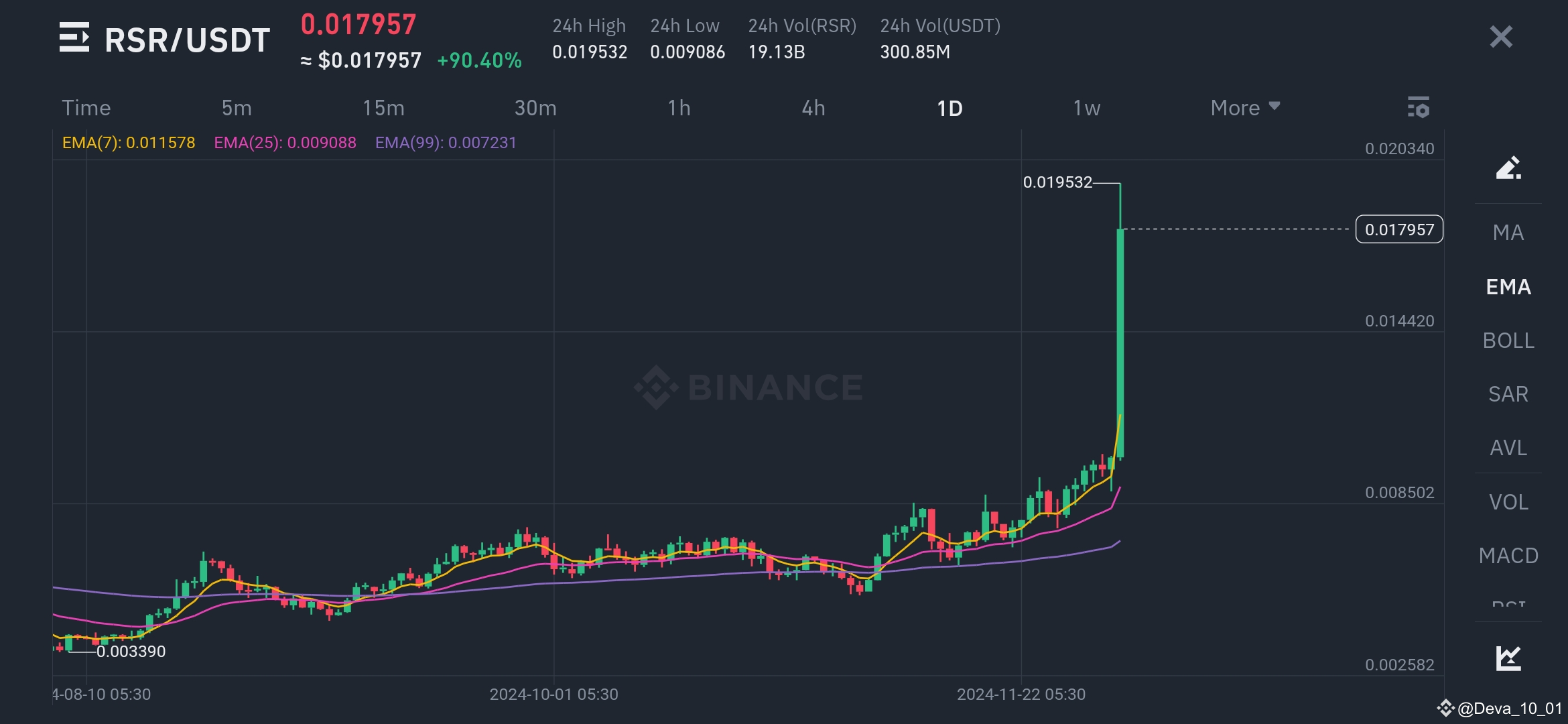Select the 5m interval
Screen dimensions: 1568x724
coord(237,108)
